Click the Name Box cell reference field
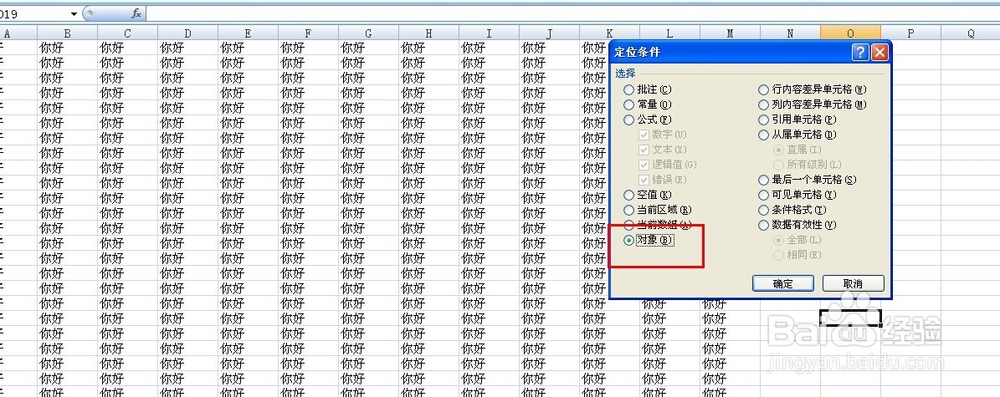1000x397 pixels. click(34, 13)
